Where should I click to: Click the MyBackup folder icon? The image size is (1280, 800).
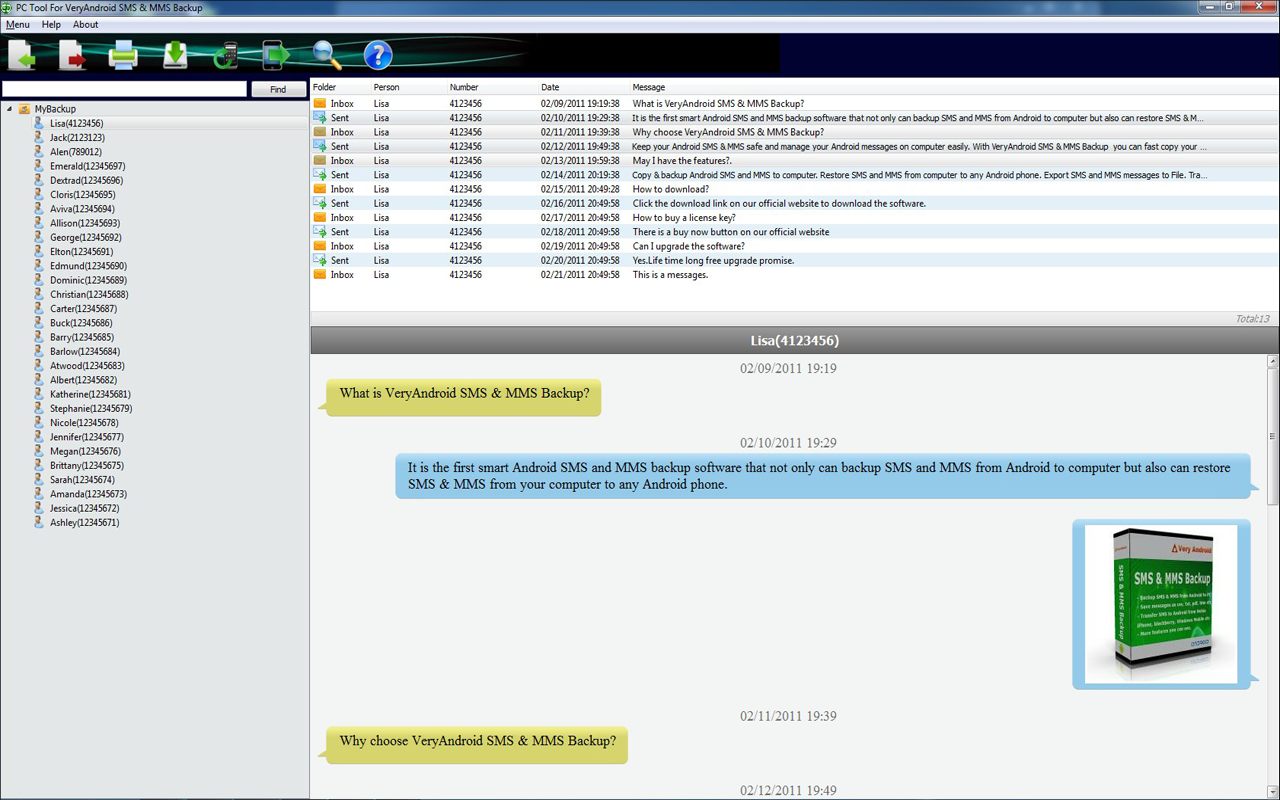pos(23,108)
